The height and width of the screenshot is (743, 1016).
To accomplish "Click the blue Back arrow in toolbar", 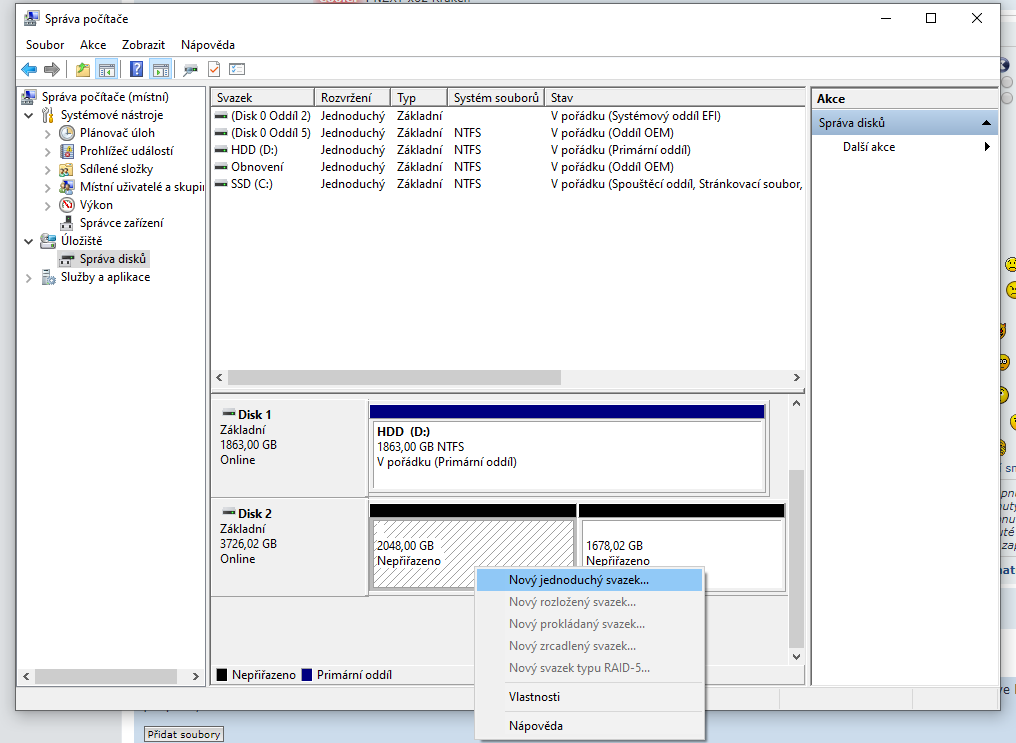I will 29,69.
